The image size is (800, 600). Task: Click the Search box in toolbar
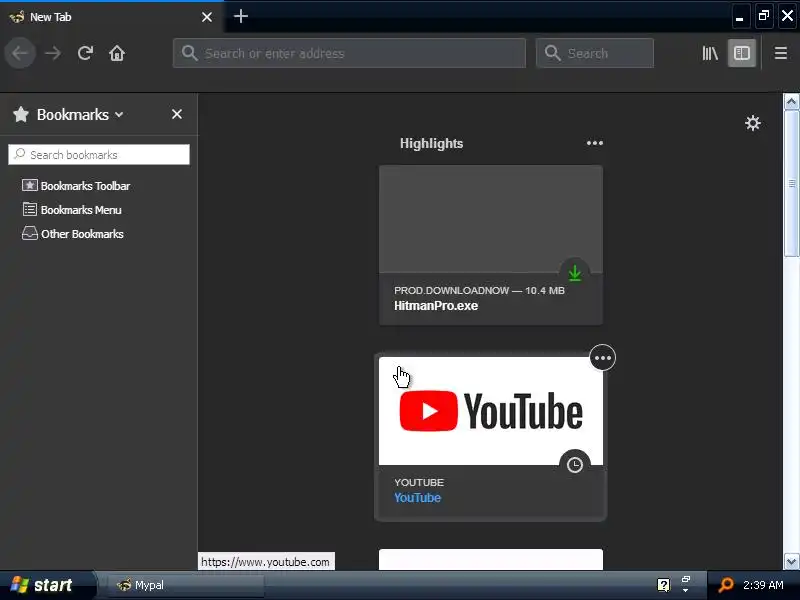click(x=595, y=53)
